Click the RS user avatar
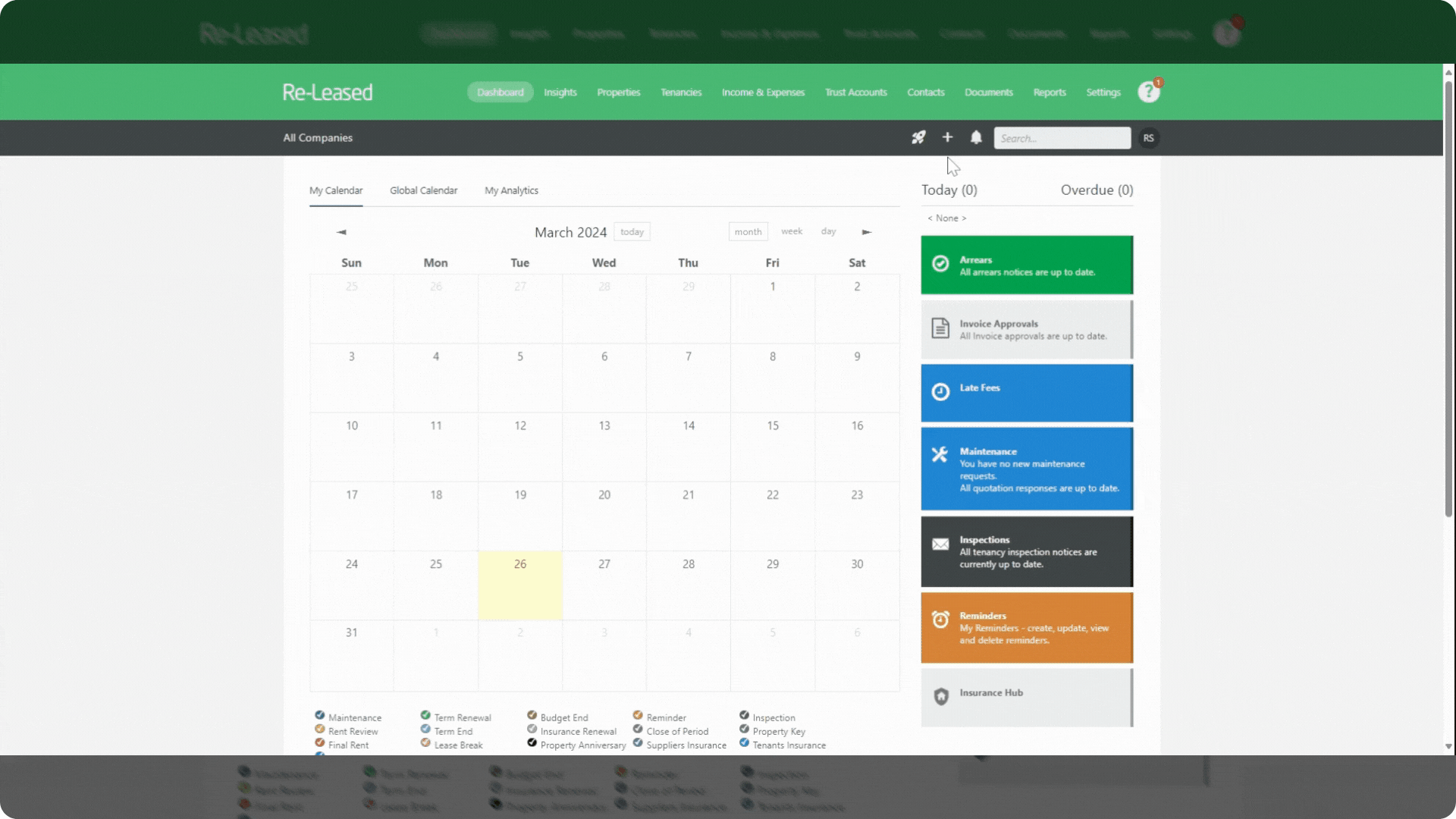 [x=1149, y=138]
